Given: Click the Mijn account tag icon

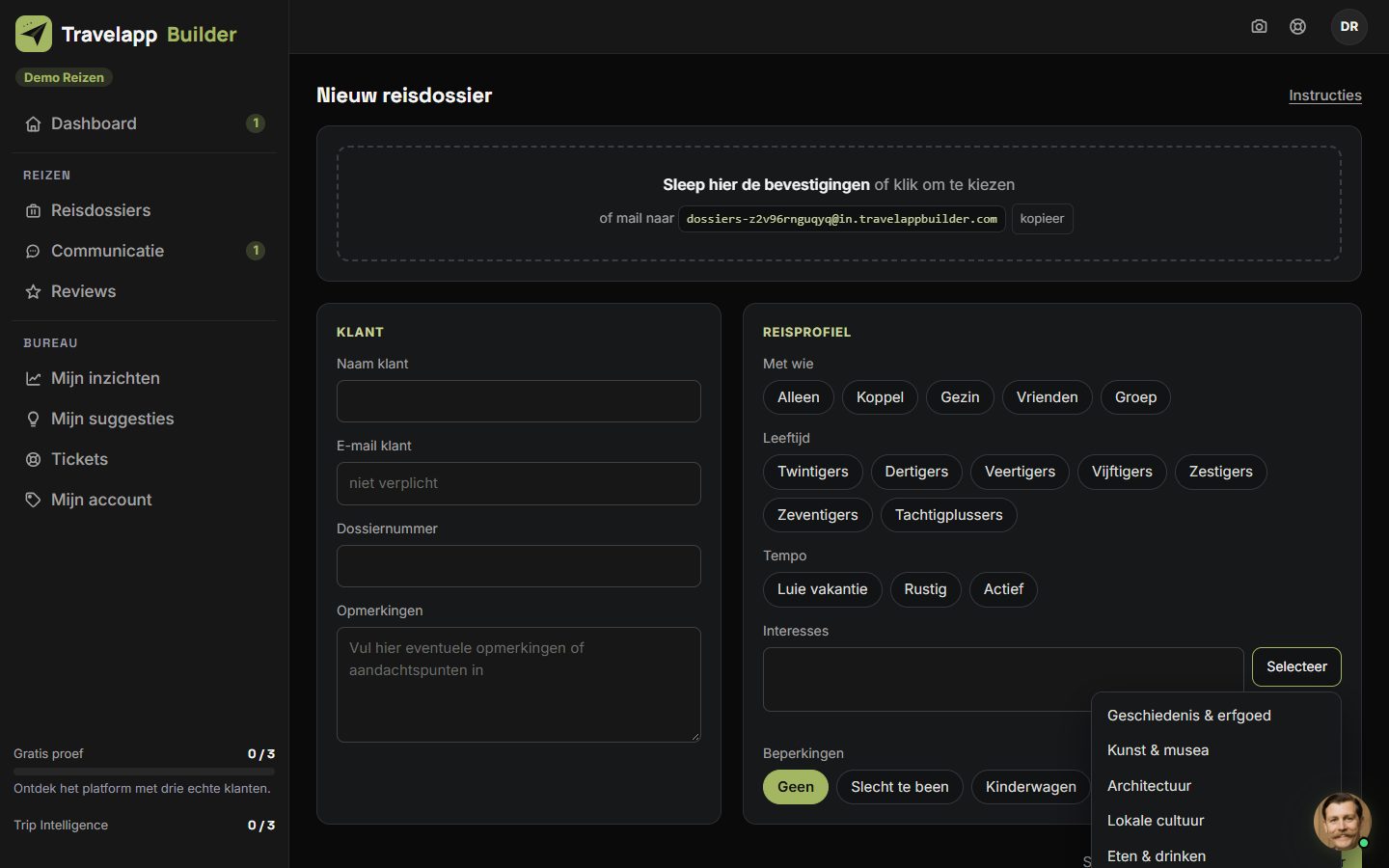Looking at the screenshot, I should 33,500.
